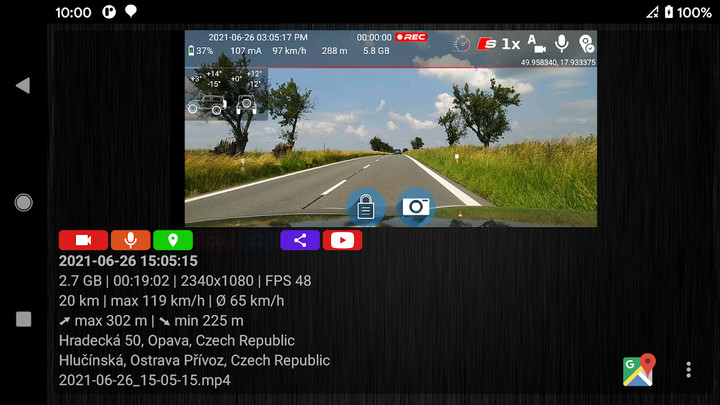Open Google Maps icon
Screen dimensions: 720x405
click(x=638, y=370)
